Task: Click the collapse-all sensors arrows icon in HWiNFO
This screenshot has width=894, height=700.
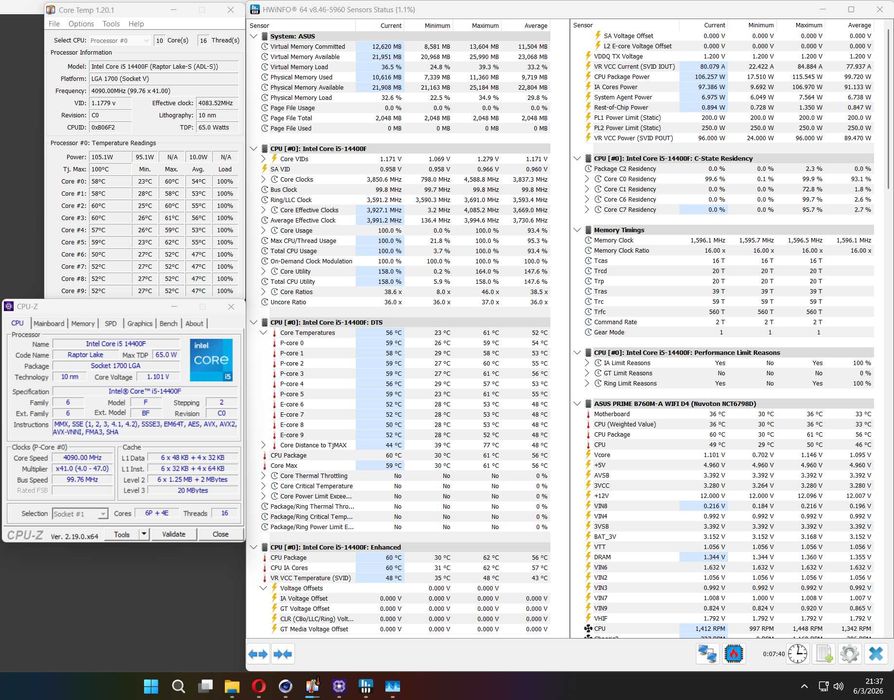Action: [283, 654]
